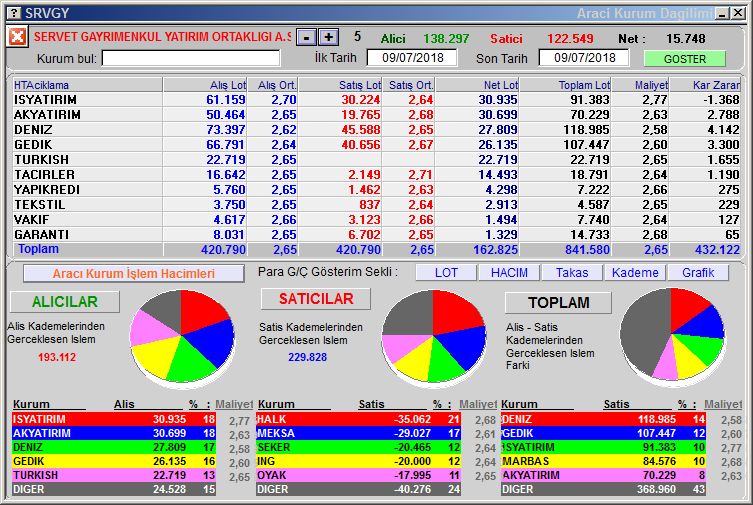This screenshot has height=505, width=753.
Task: Open the Grafik view
Action: (x=698, y=273)
